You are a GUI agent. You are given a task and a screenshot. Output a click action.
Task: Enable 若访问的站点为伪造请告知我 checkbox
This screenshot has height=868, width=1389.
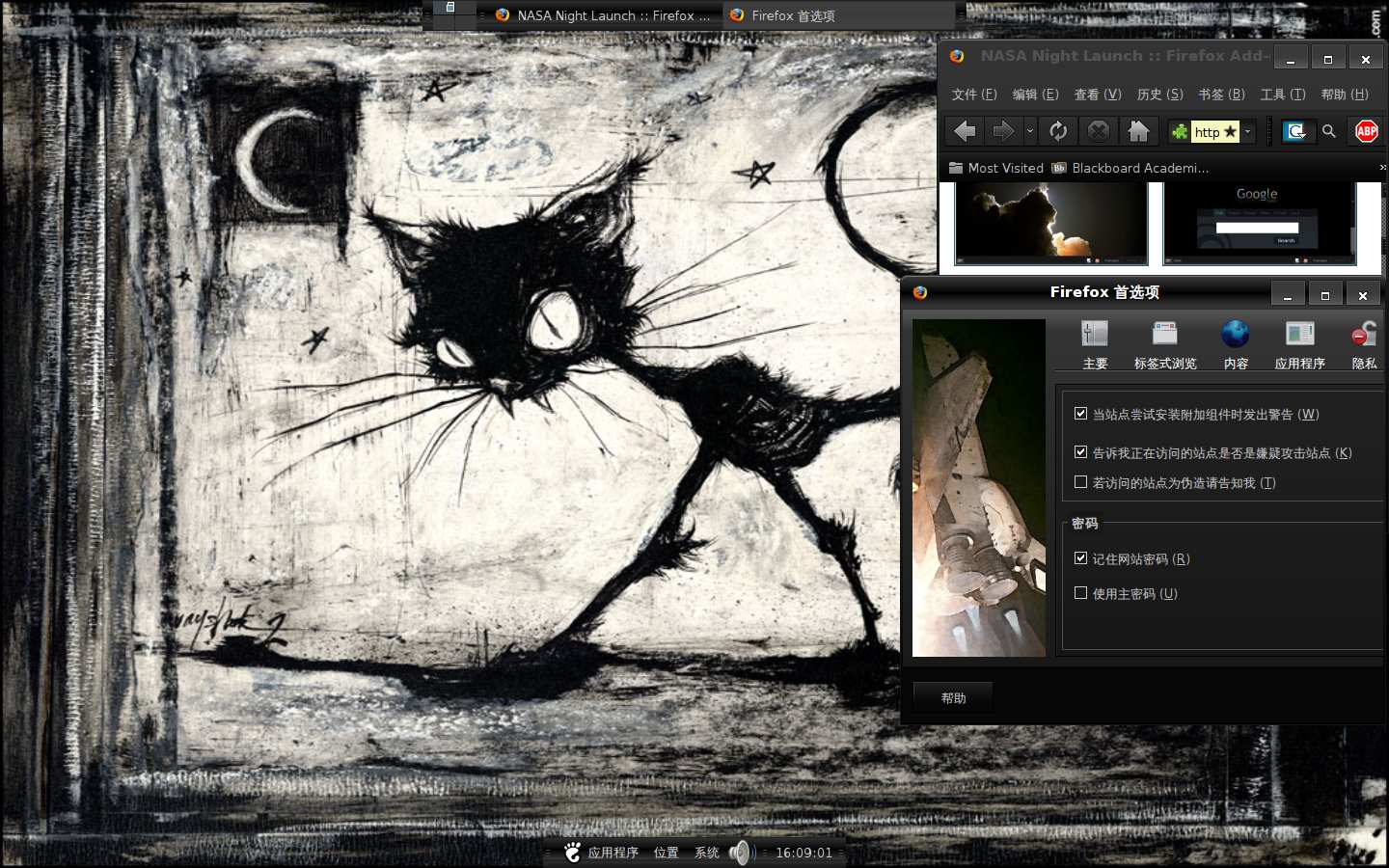pos(1080,482)
